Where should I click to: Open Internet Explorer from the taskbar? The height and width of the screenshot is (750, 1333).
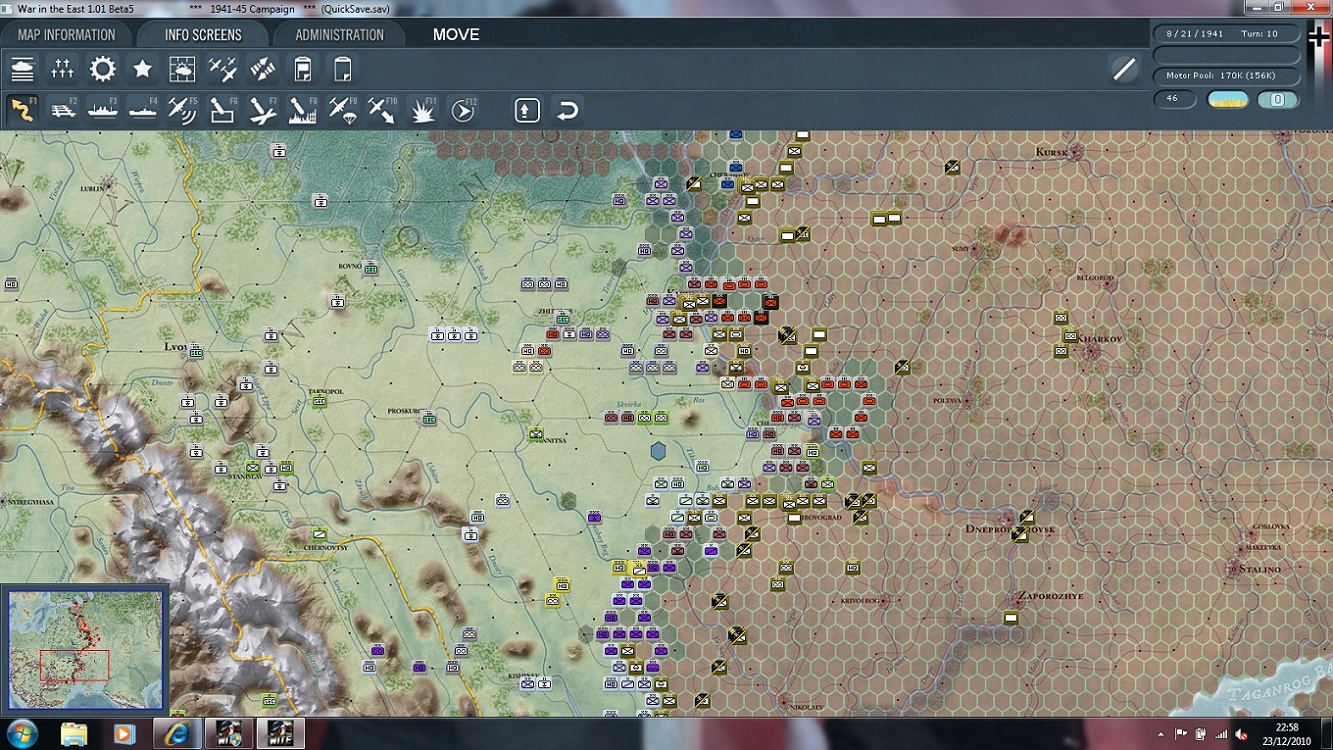click(x=177, y=735)
